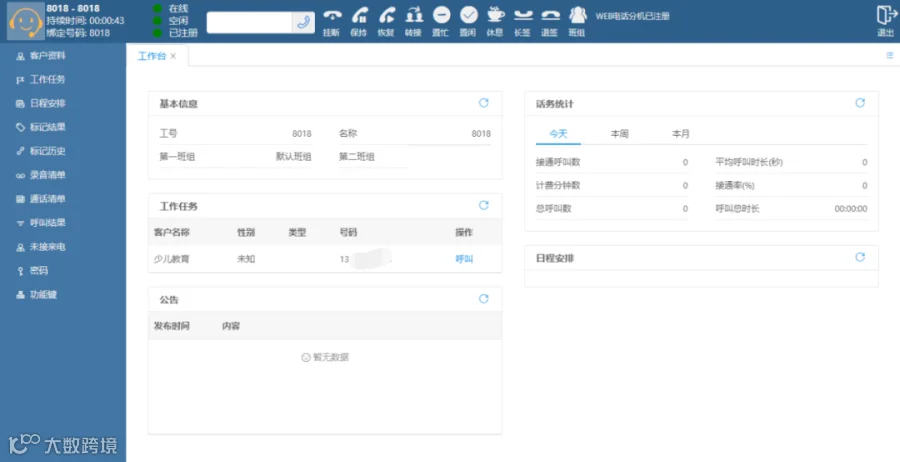Click the 挂断 hang-up phone icon
The height and width of the screenshot is (462, 900).
point(332,15)
